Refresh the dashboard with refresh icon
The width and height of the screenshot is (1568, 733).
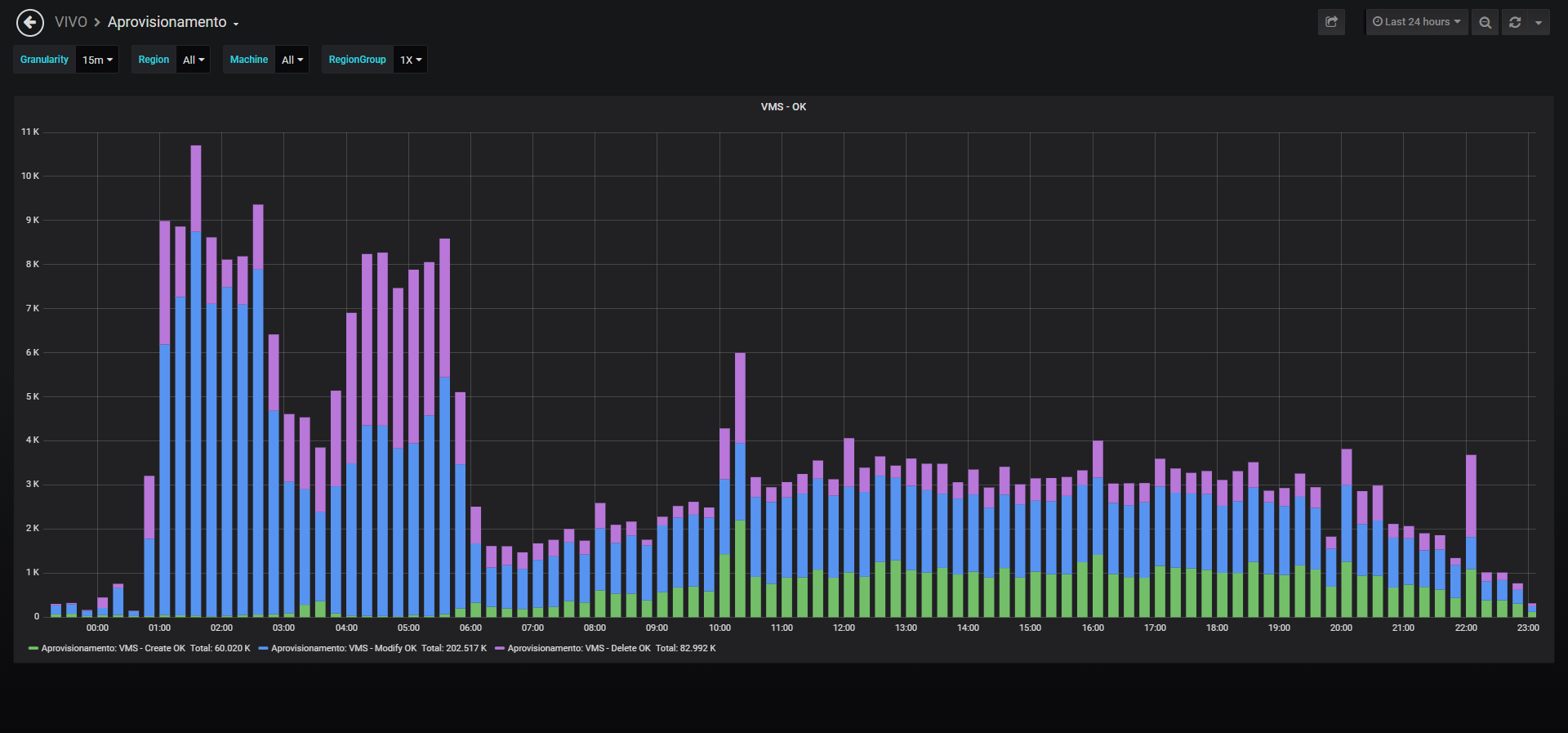coord(1515,22)
